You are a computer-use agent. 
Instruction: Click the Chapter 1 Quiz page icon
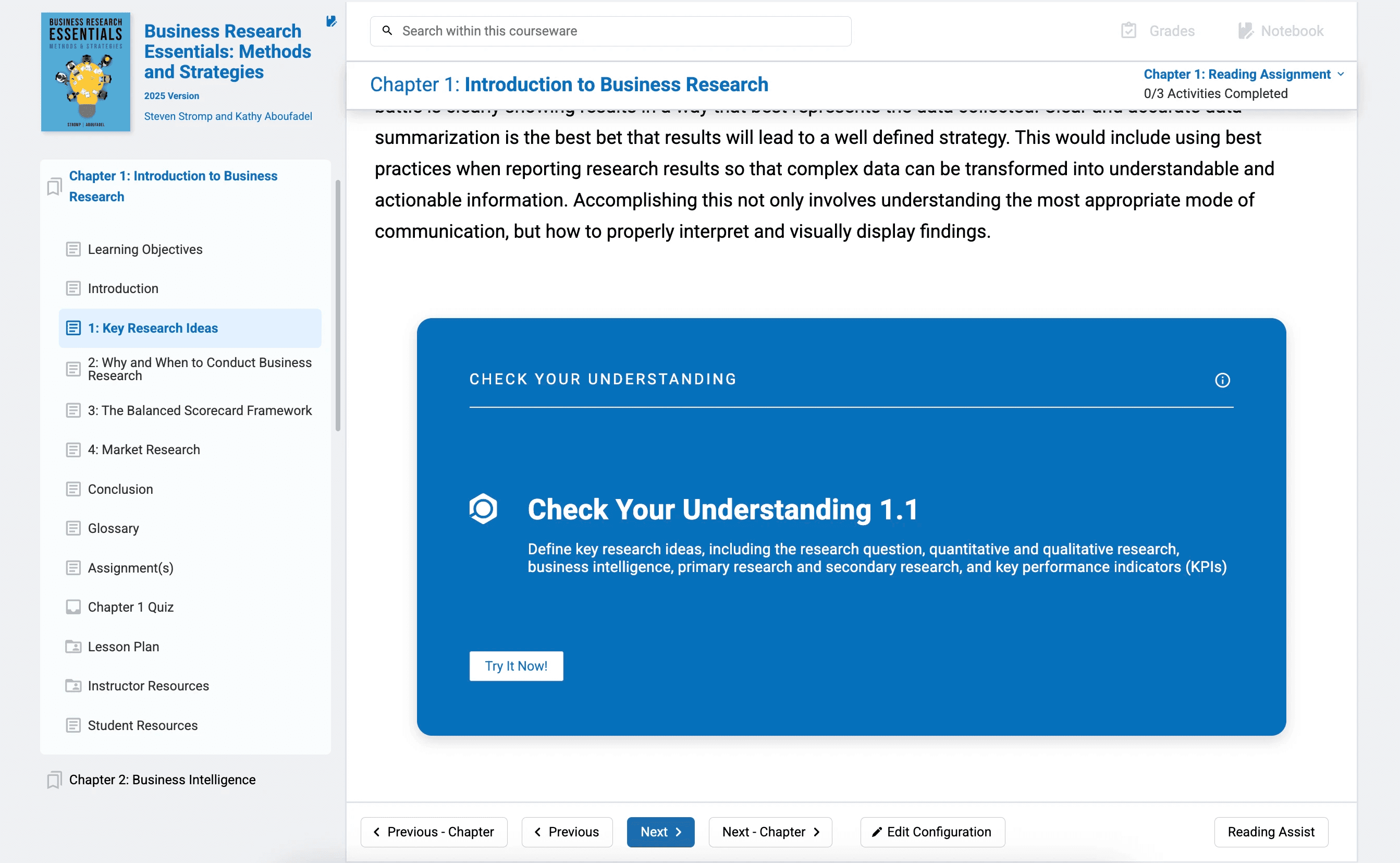(x=73, y=607)
